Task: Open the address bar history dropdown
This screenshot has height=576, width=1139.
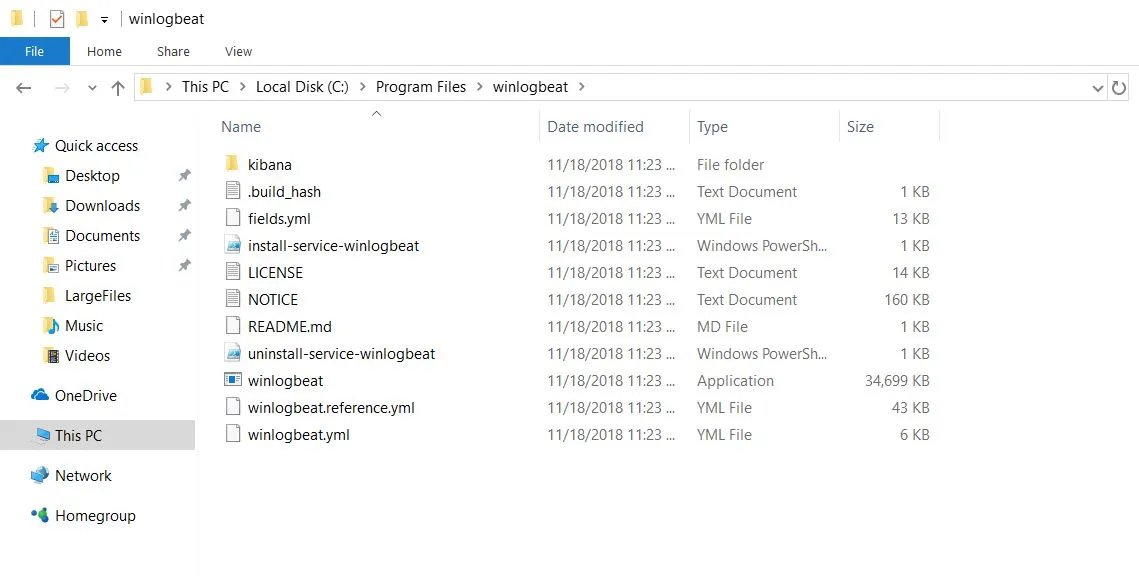Action: (x=1098, y=87)
